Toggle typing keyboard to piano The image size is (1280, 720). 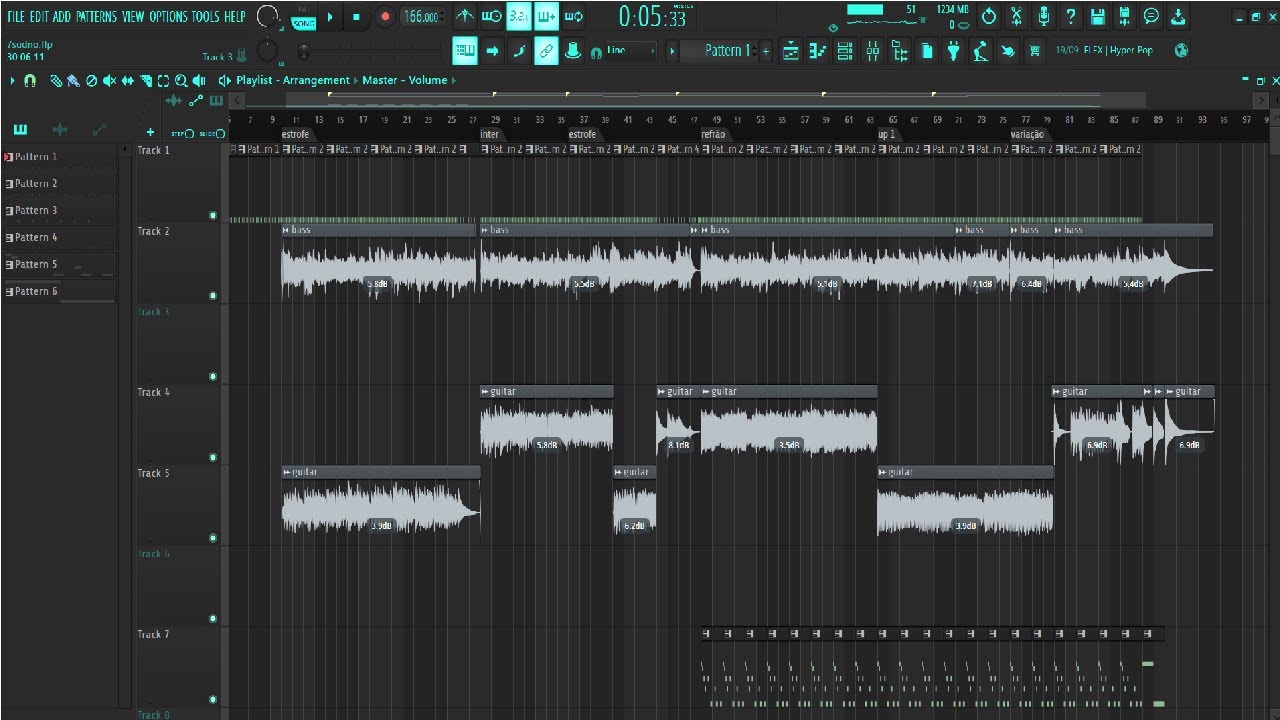pos(465,51)
